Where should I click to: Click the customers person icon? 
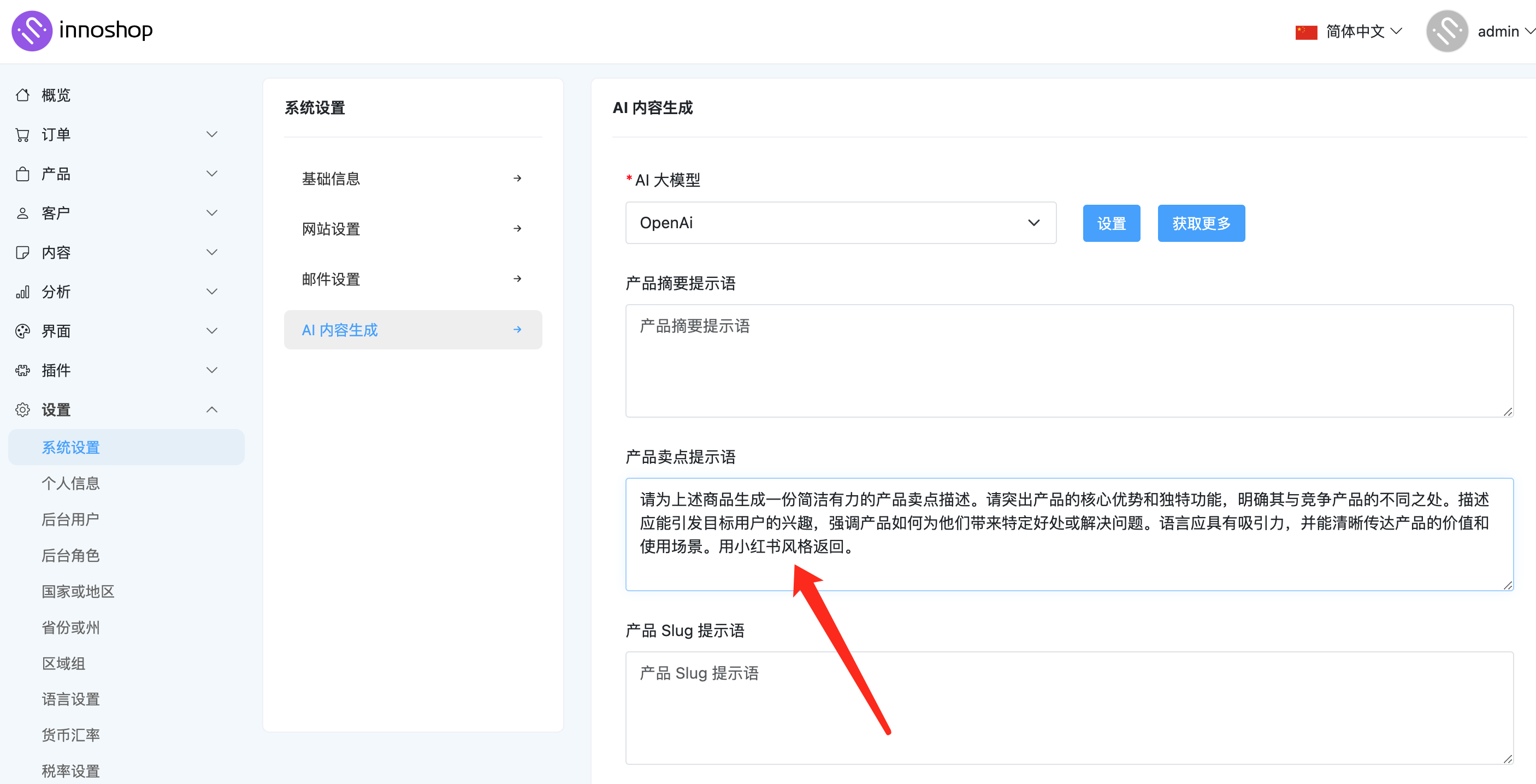[22, 213]
